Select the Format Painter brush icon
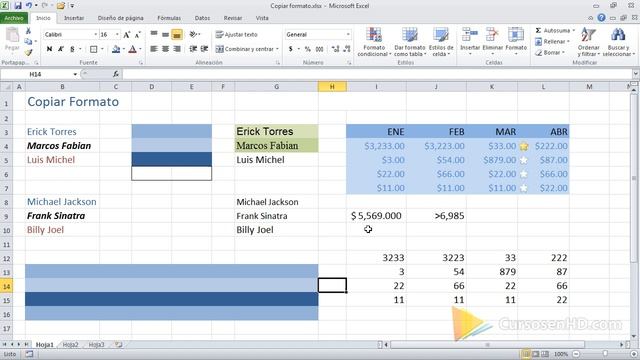The height and width of the screenshot is (360, 640). (x=28, y=52)
